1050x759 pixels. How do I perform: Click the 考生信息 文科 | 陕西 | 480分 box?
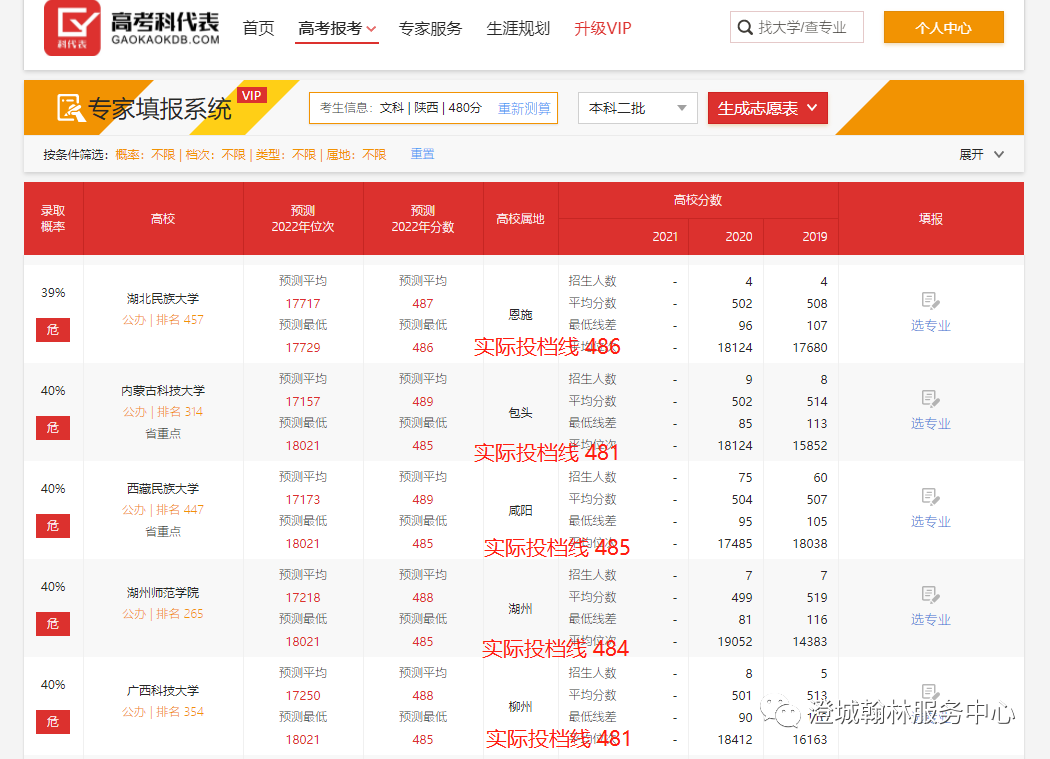coord(433,108)
